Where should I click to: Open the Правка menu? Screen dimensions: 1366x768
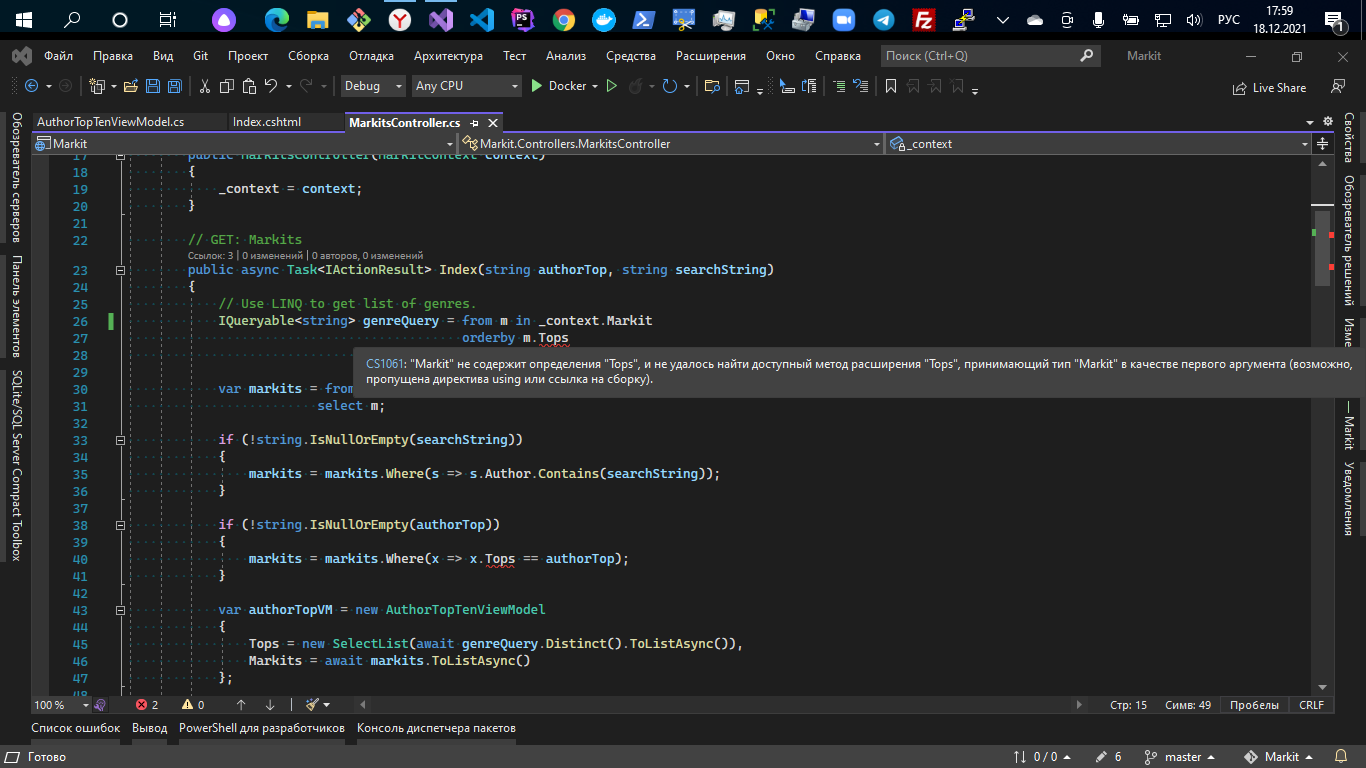click(x=113, y=56)
